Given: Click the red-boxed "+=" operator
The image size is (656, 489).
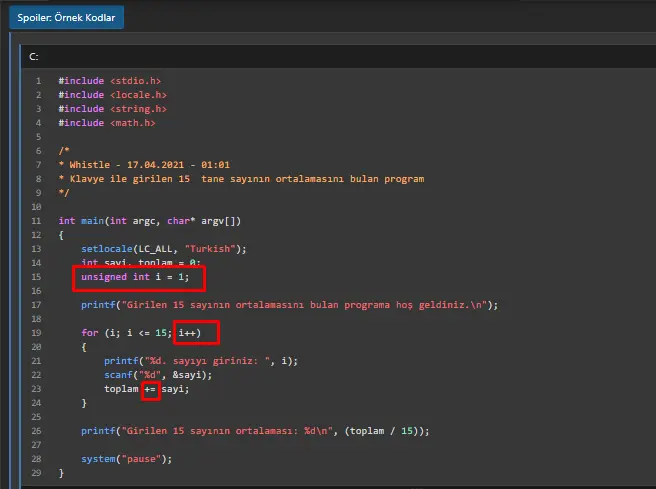Looking at the screenshot, I should pos(150,389).
